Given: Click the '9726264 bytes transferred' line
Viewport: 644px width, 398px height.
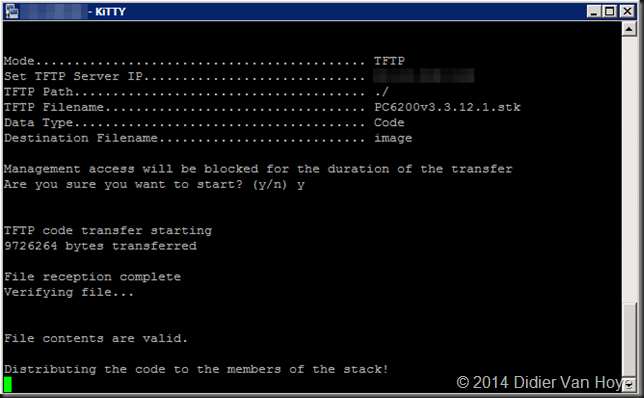Looking at the screenshot, I should (101, 246).
